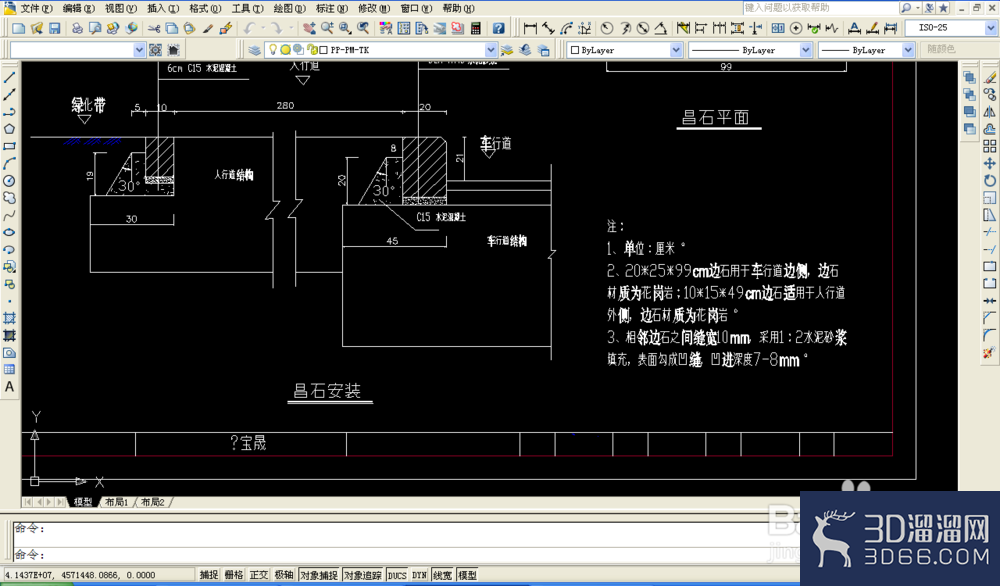Select the Move modify tool

[x=989, y=163]
